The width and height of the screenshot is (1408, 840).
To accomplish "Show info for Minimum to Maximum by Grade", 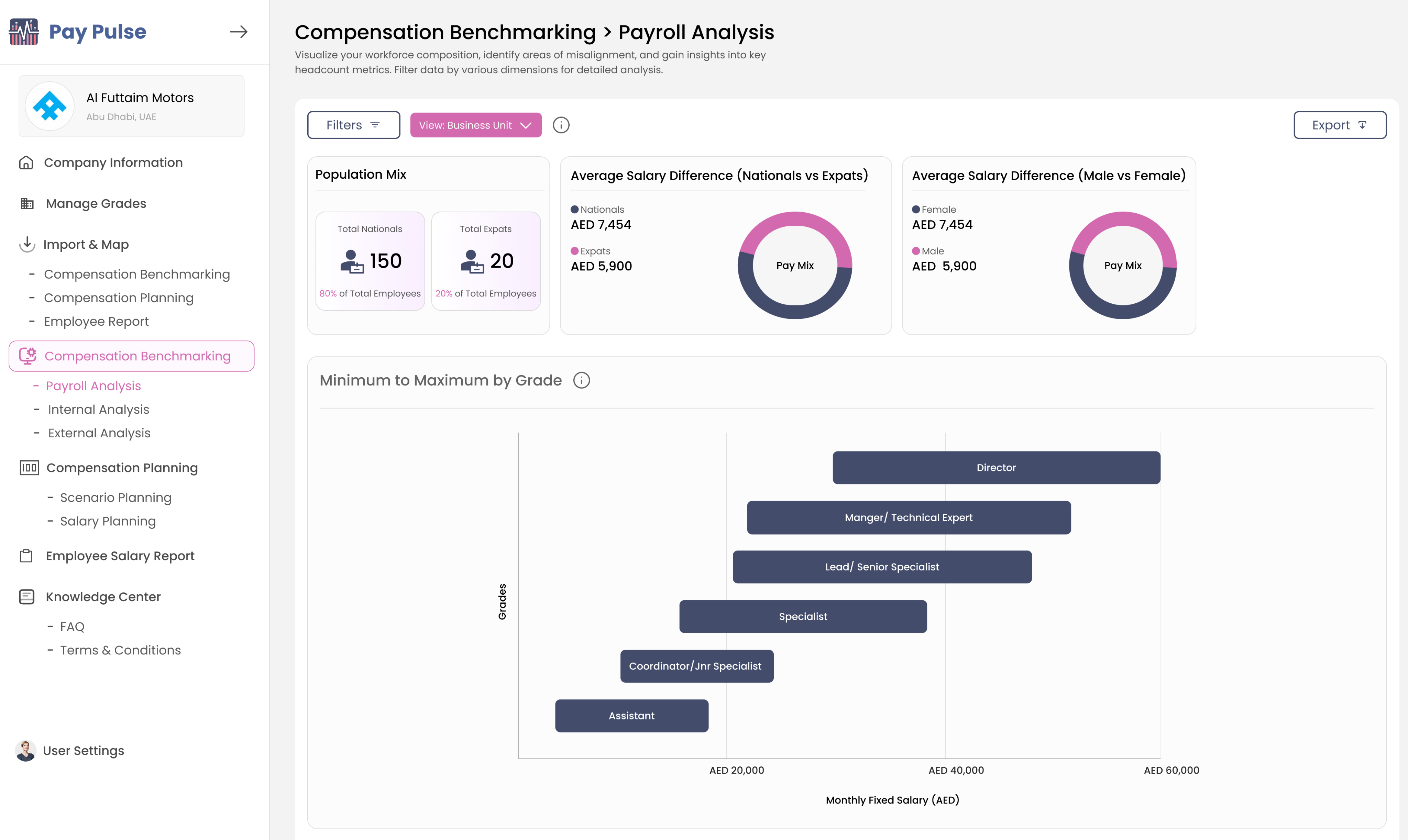I will [x=581, y=380].
